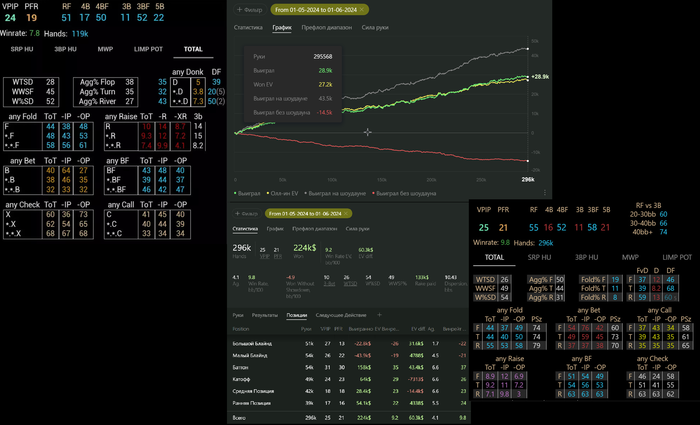The width and height of the screenshot is (700, 425).
Task: Open Сила руки tab in the lower statistics panel
Action: [357, 229]
